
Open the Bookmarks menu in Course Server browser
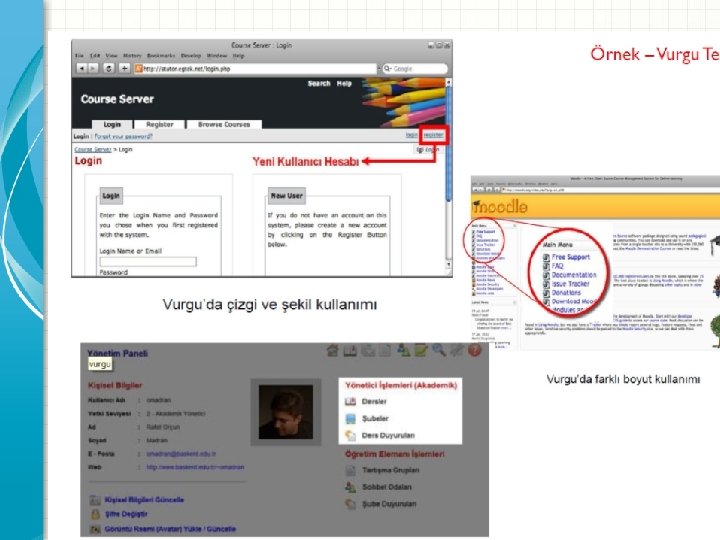161,56
